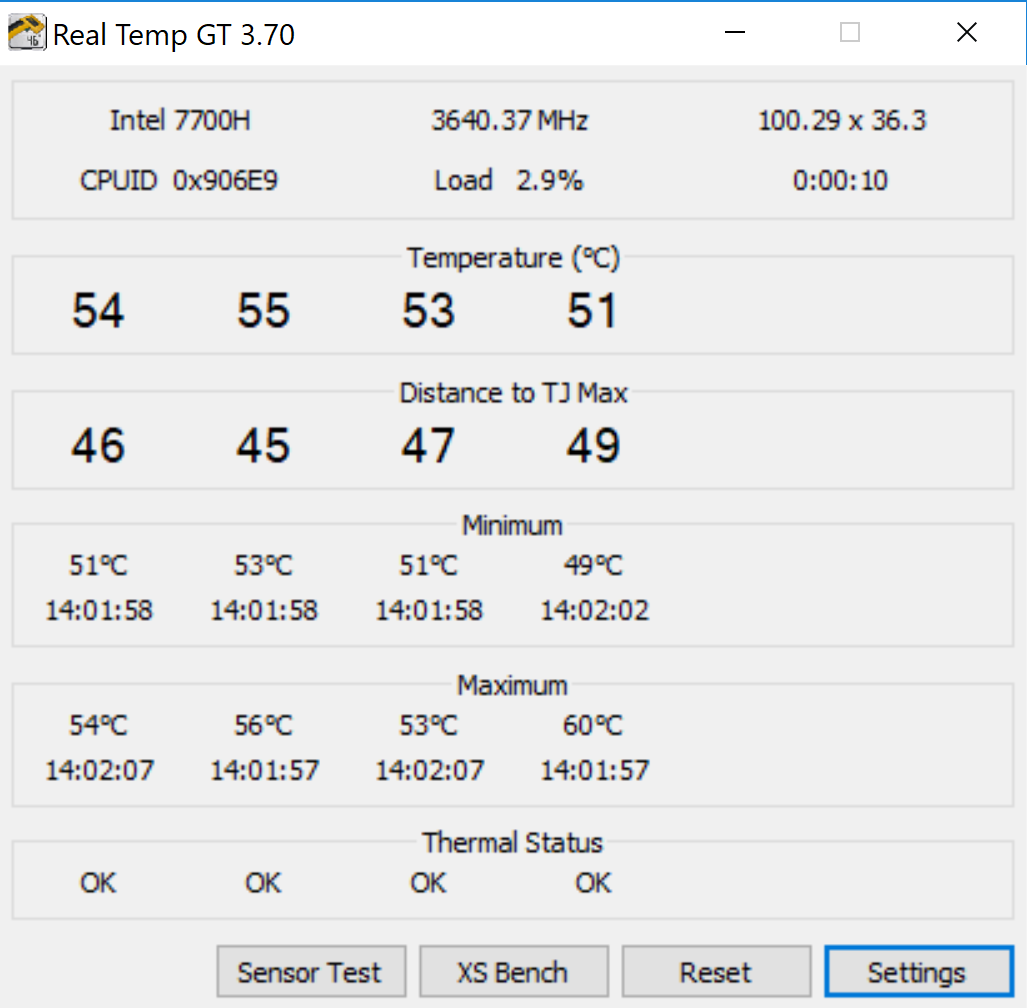The image size is (1027, 1008).
Task: Click the 3640.37 MHz frequency readout
Action: point(509,121)
